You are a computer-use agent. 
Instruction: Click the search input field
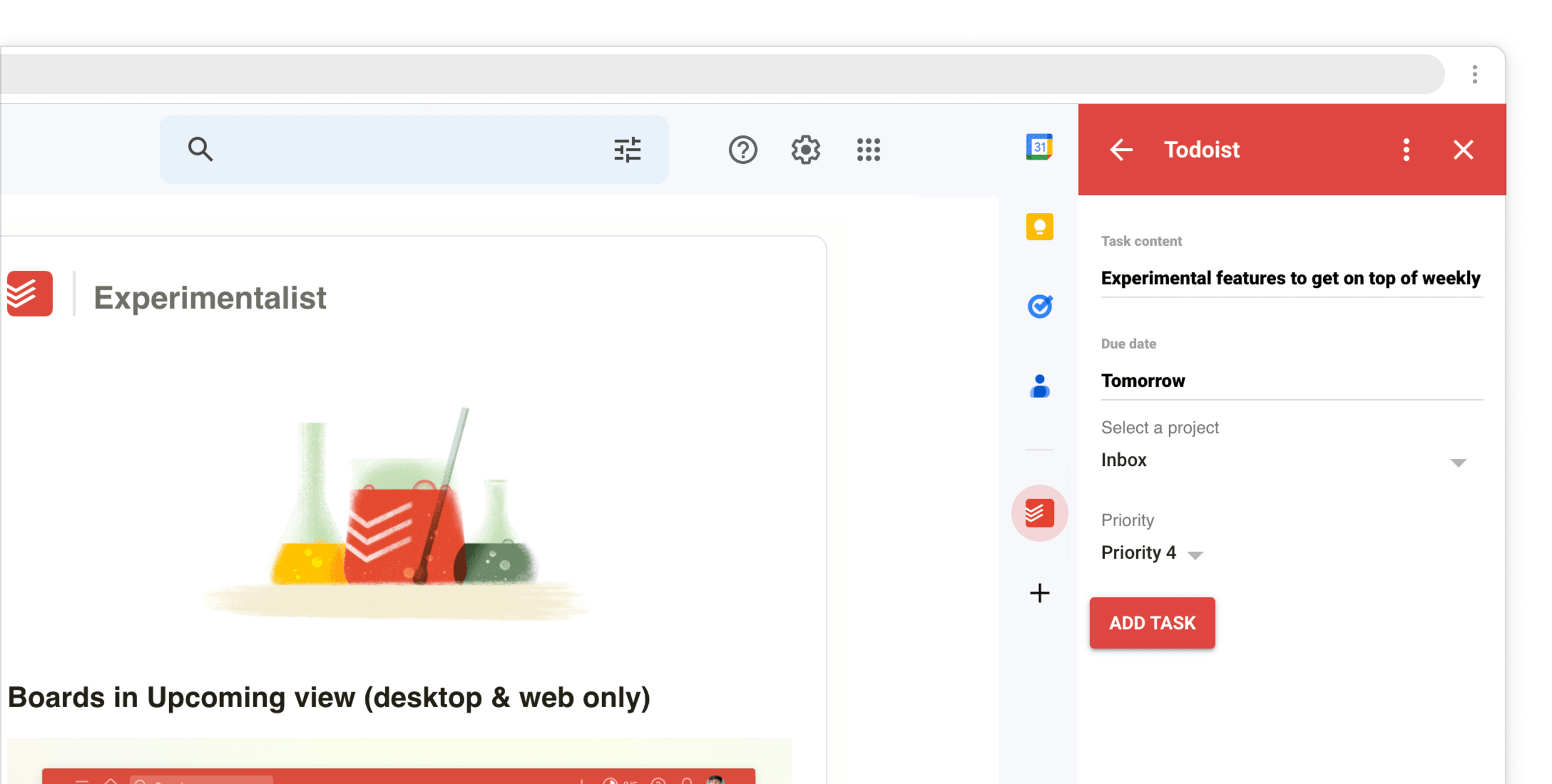(416, 150)
